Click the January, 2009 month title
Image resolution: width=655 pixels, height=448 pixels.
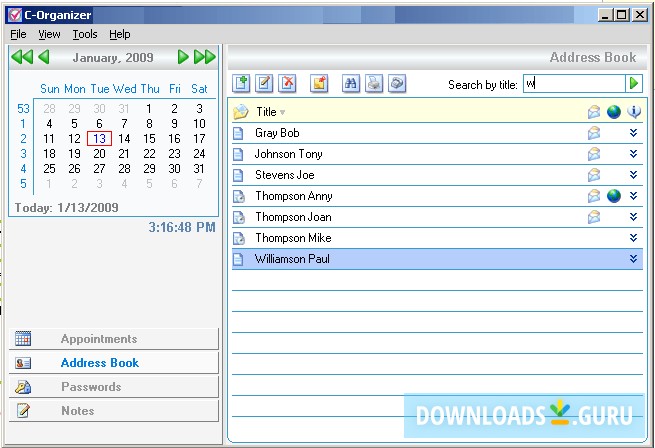[113, 57]
